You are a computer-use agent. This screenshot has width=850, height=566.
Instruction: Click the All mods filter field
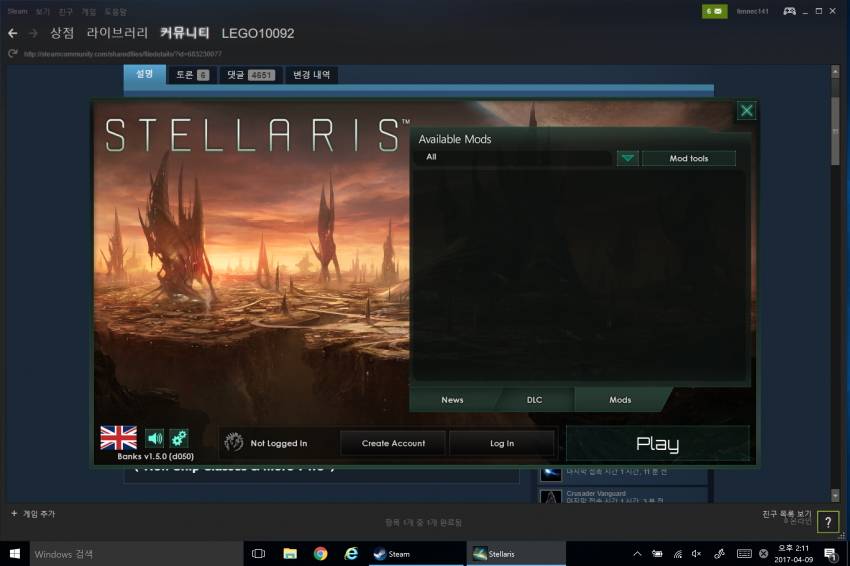[x=512, y=157]
